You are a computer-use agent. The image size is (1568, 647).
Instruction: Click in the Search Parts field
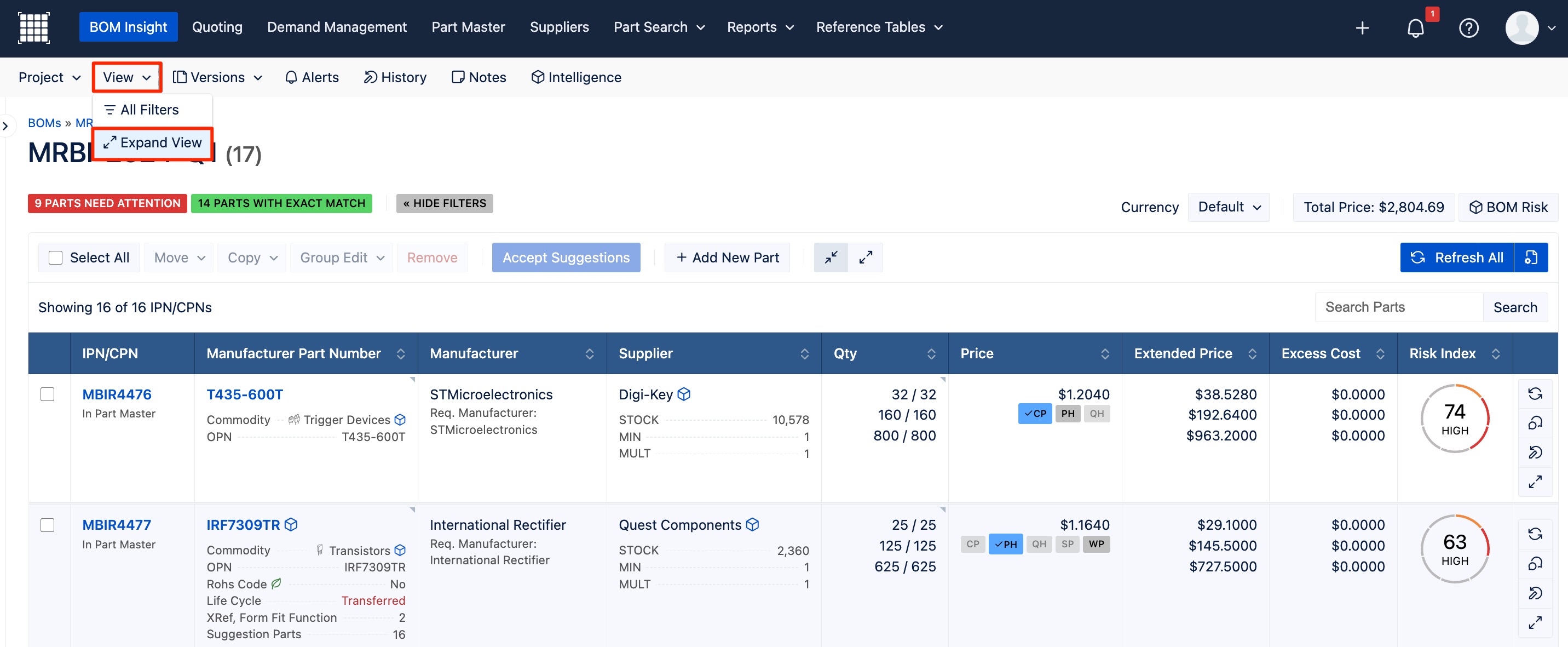click(1398, 307)
